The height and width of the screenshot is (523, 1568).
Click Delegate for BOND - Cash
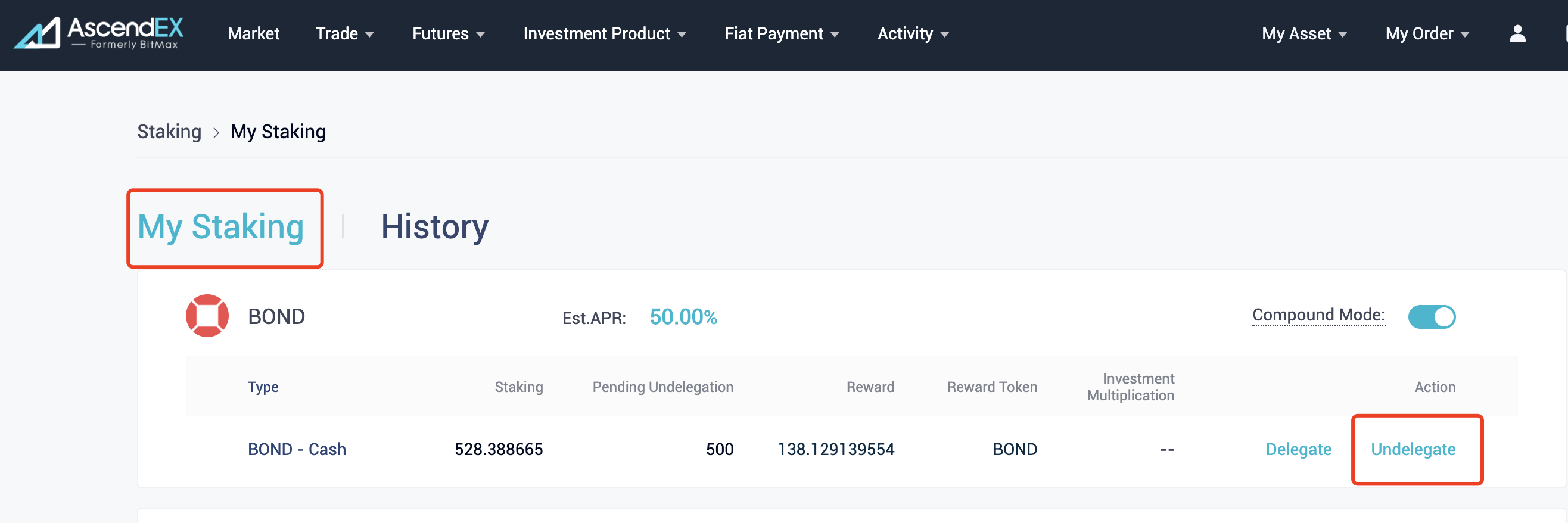(1298, 449)
